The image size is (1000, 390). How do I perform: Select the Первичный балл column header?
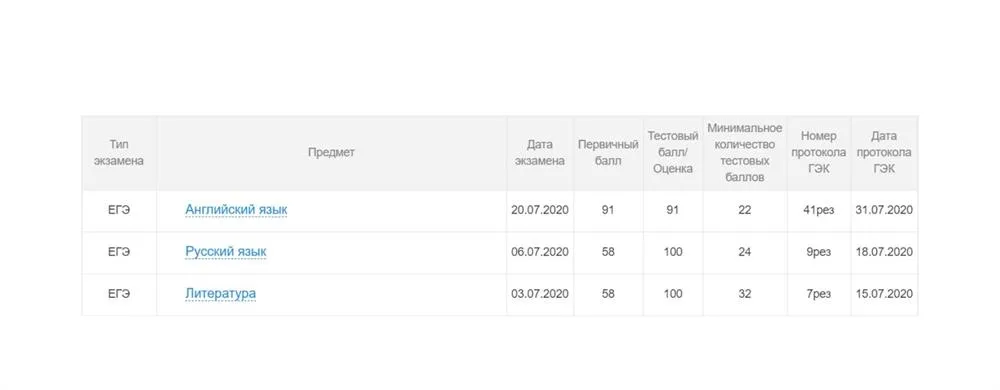tap(608, 153)
